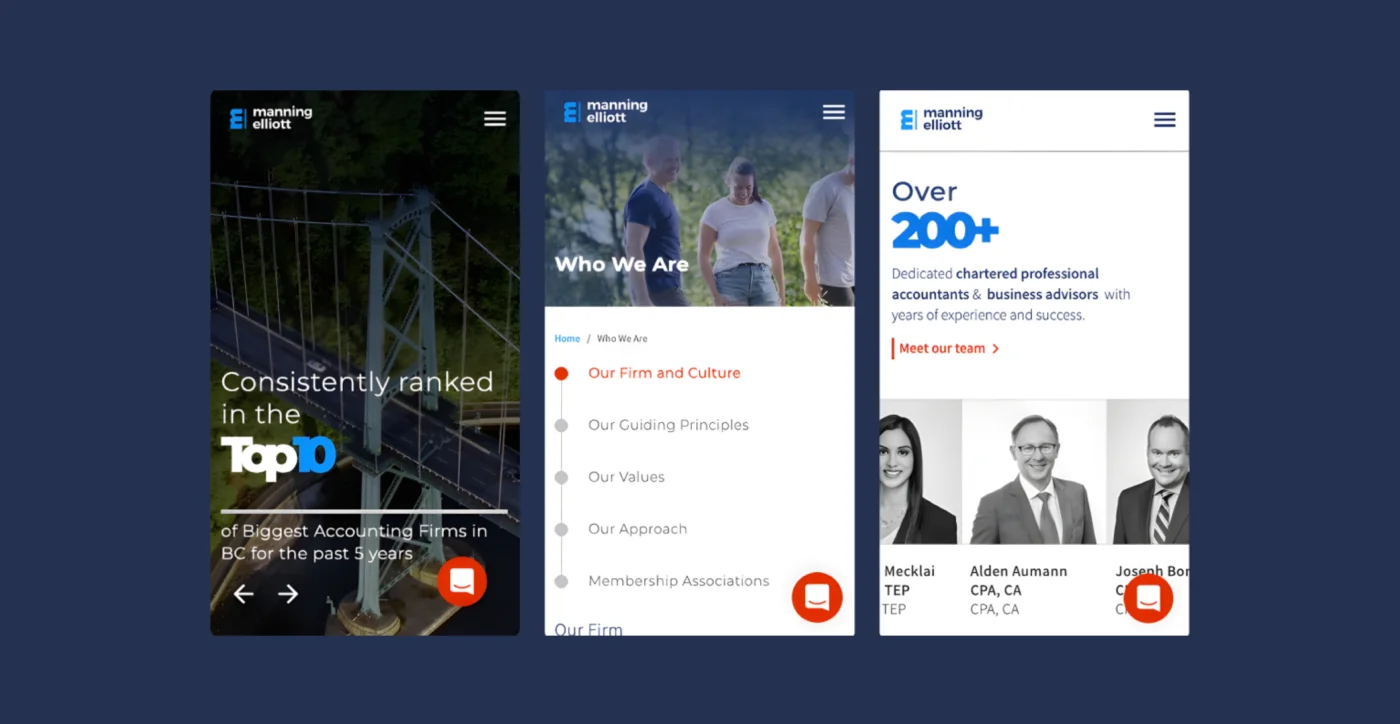1400x724 pixels.
Task: Open chat bubble over Joseph's name
Action: [1148, 598]
